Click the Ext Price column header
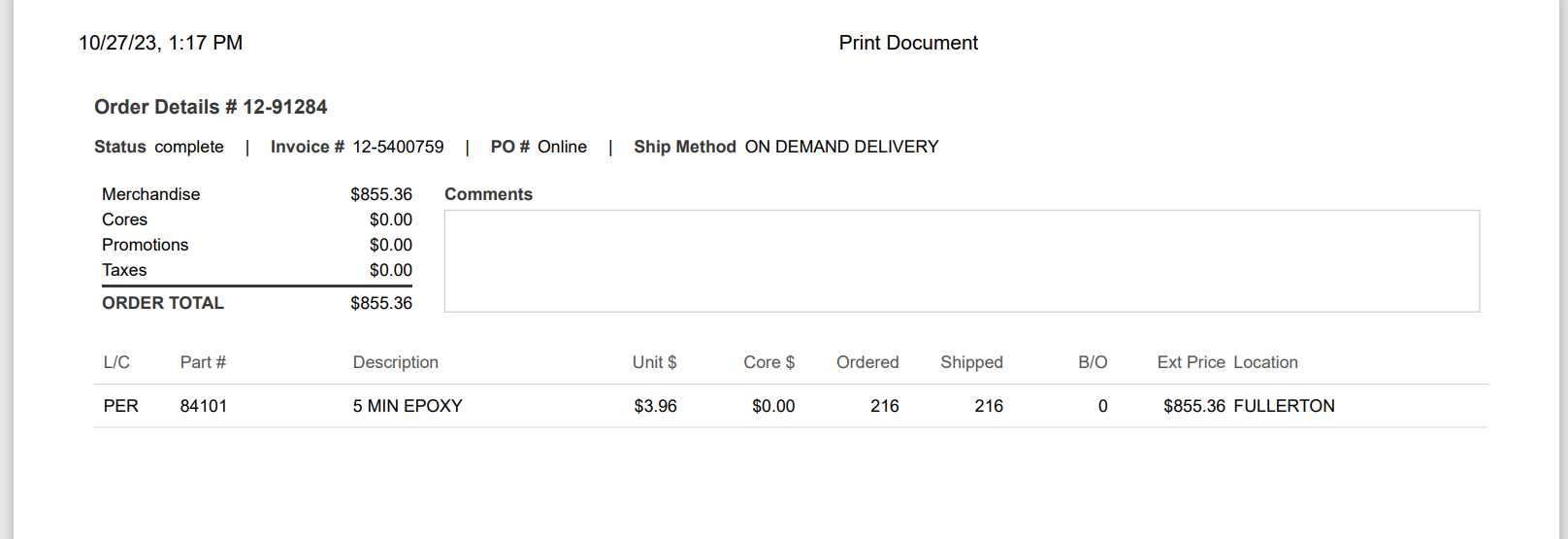Viewport: 1568px width, 539px height. click(x=1191, y=362)
